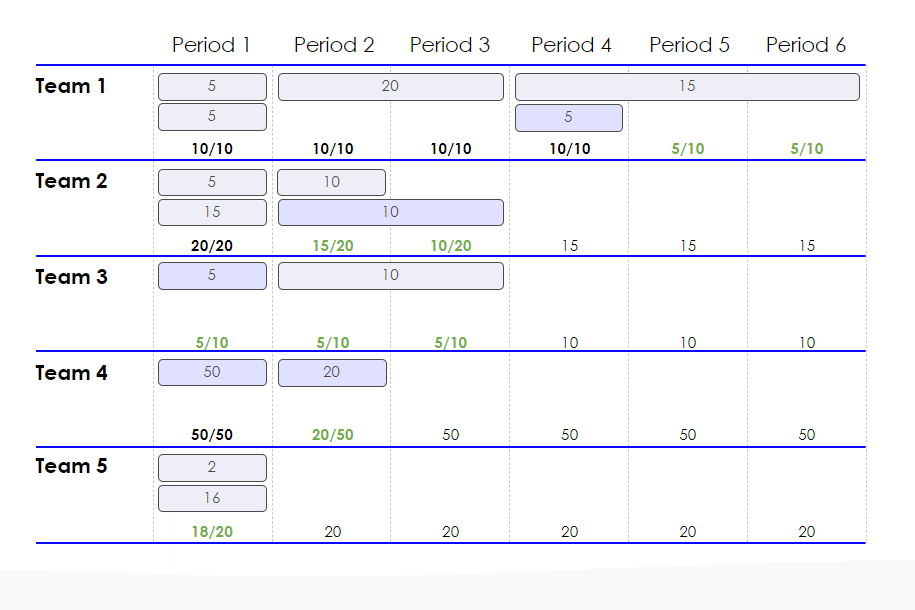915x610 pixels.
Task: Select the 20 block in Team 1 row
Action: point(390,86)
